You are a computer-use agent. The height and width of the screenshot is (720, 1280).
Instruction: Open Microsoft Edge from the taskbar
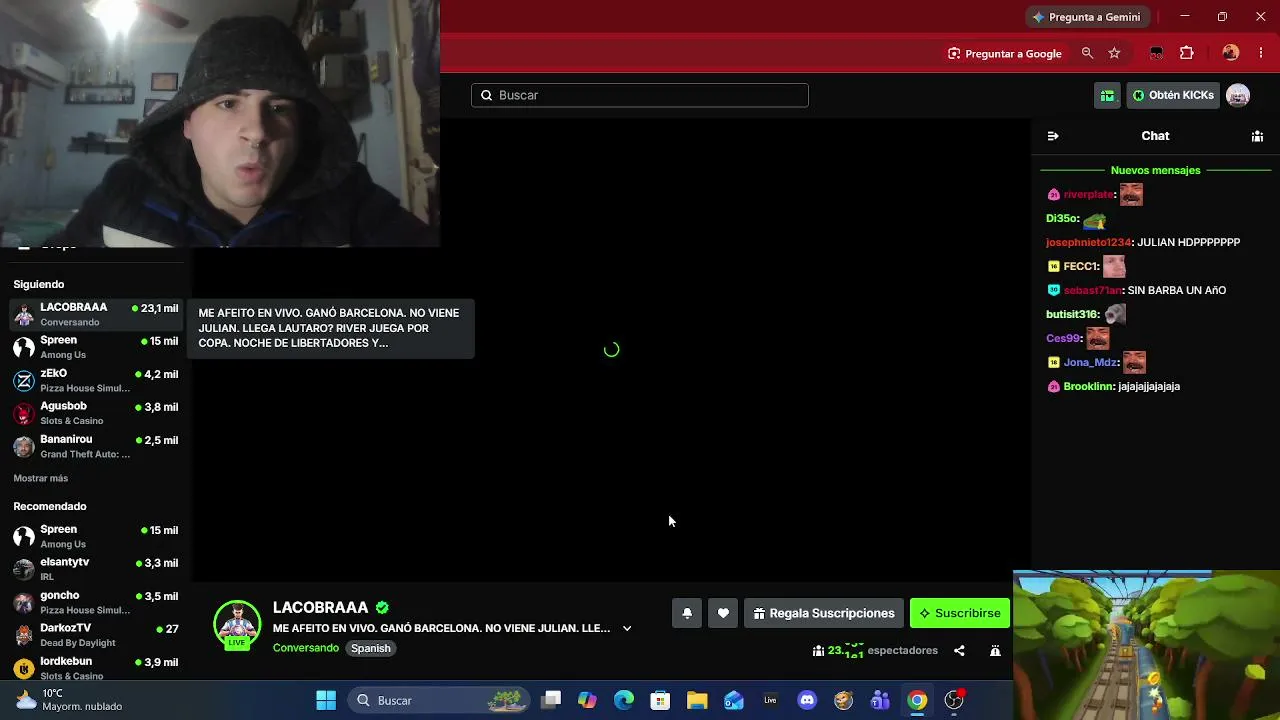point(624,700)
